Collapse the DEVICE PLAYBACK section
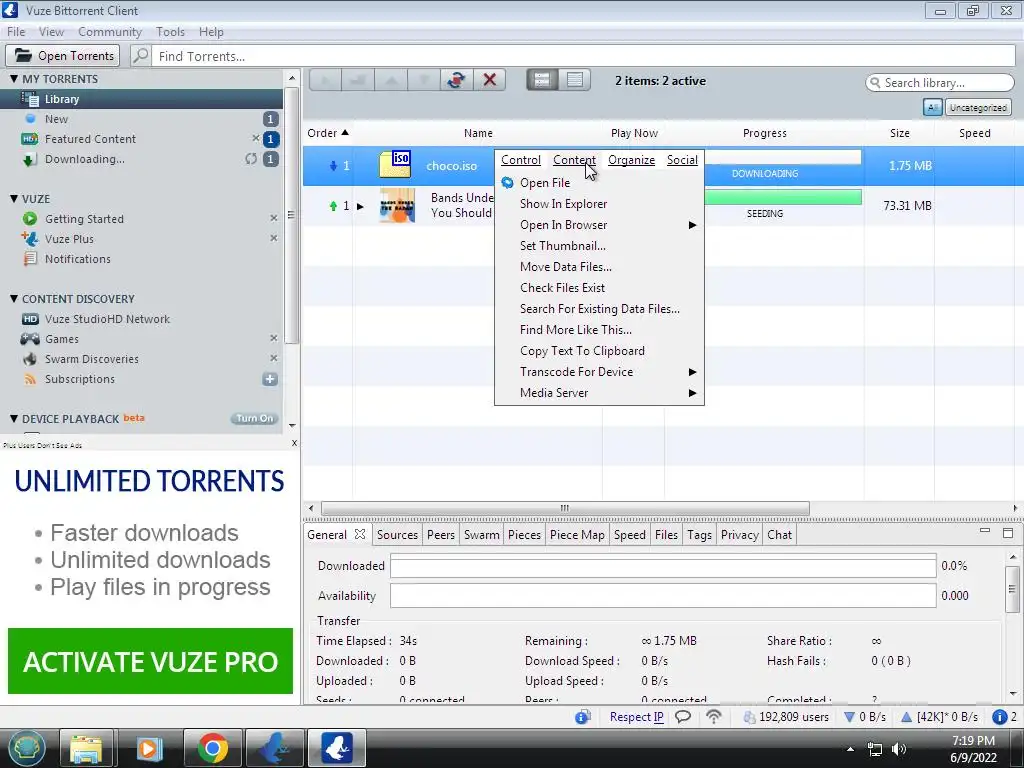The image size is (1024, 768). pos(14,419)
